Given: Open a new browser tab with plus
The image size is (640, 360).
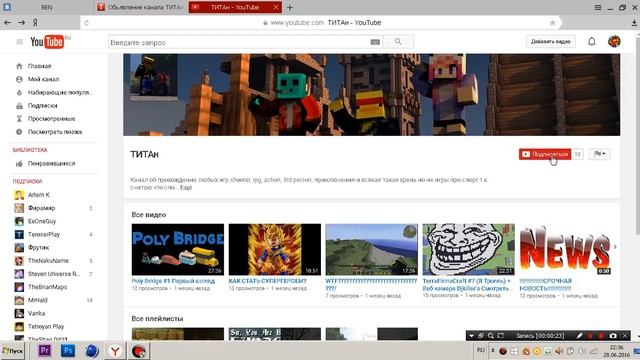Looking at the screenshot, I should click(x=289, y=7).
